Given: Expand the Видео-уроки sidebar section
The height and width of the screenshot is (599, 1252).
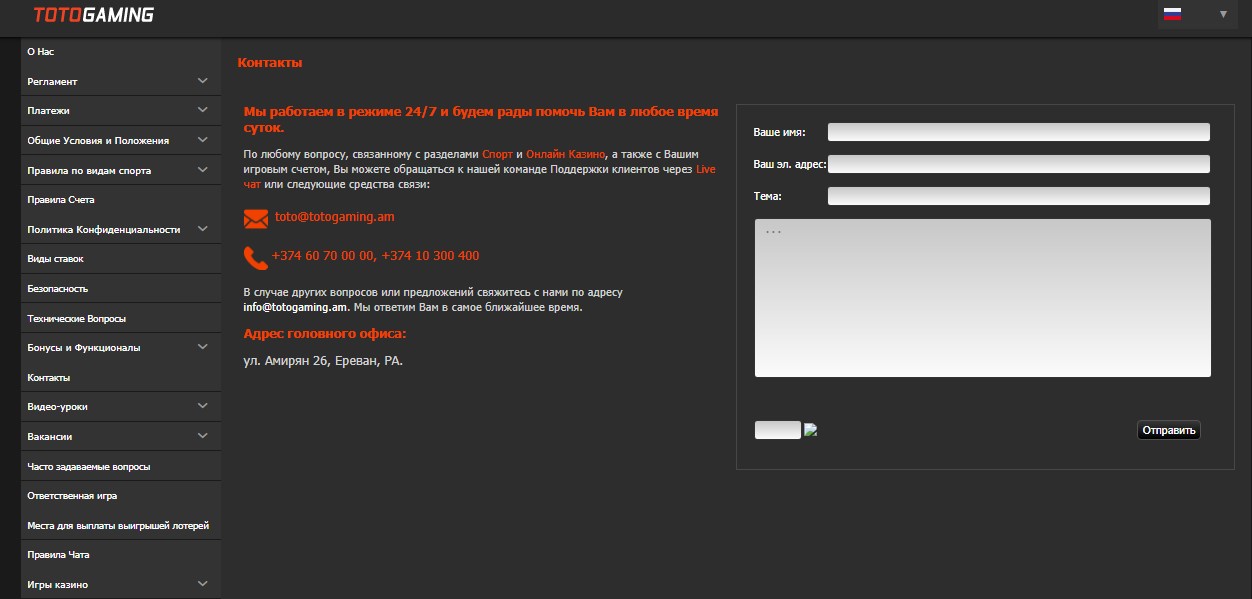Looking at the screenshot, I should pos(121,406).
